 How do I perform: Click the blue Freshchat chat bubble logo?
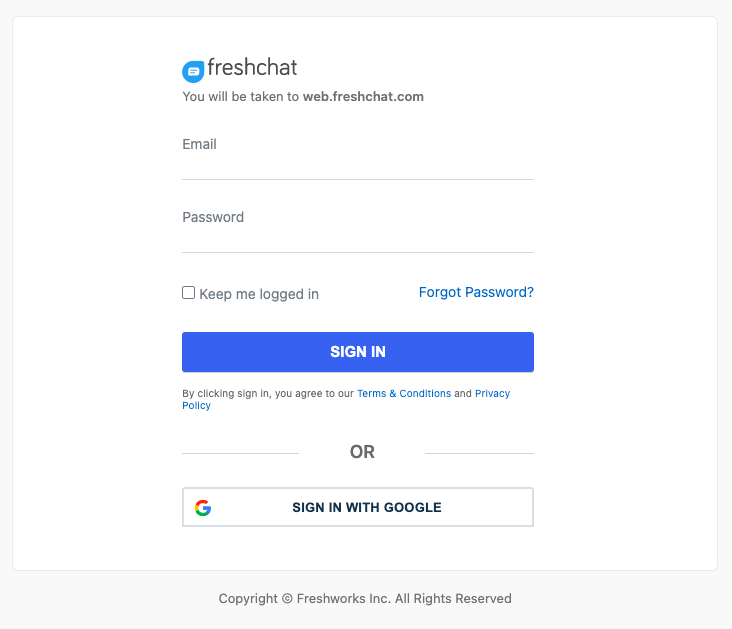click(x=193, y=71)
